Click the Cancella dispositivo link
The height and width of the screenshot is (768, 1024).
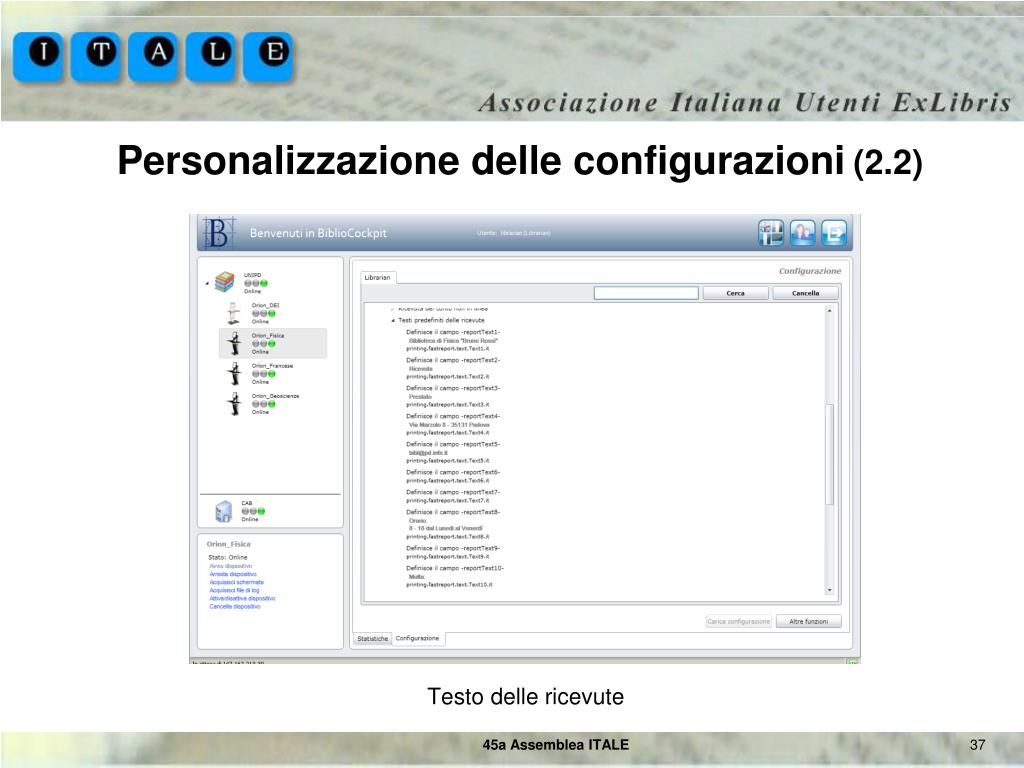[x=235, y=607]
